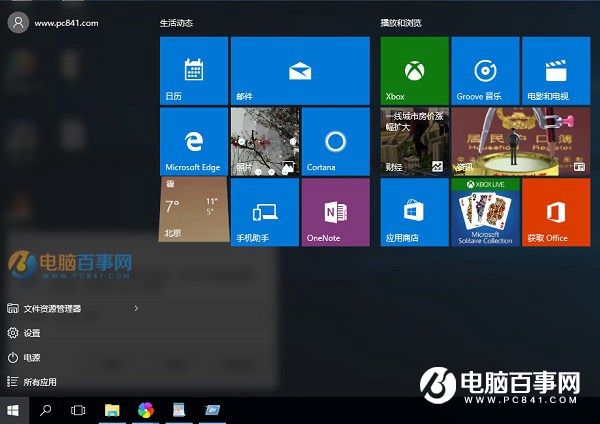Open the taskbar search magnifier icon

coord(46,411)
